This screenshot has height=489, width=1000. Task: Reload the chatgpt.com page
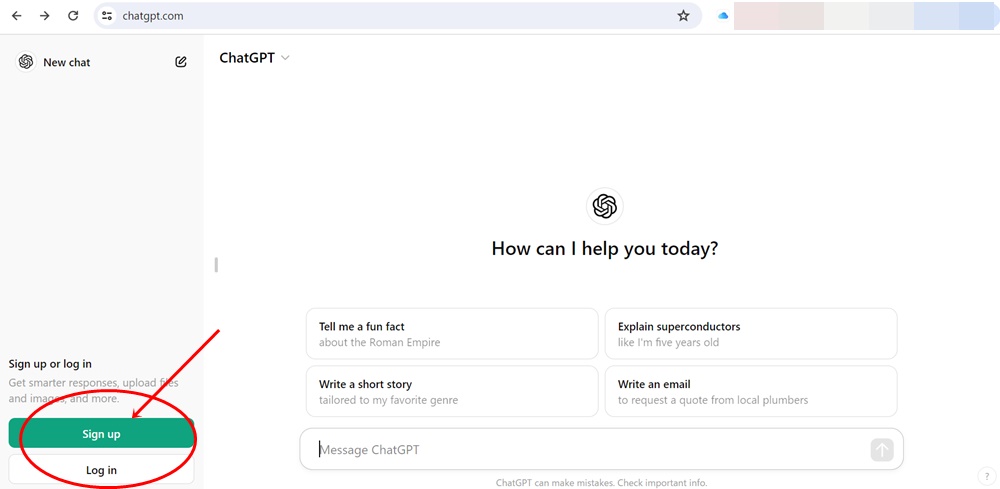pos(73,16)
